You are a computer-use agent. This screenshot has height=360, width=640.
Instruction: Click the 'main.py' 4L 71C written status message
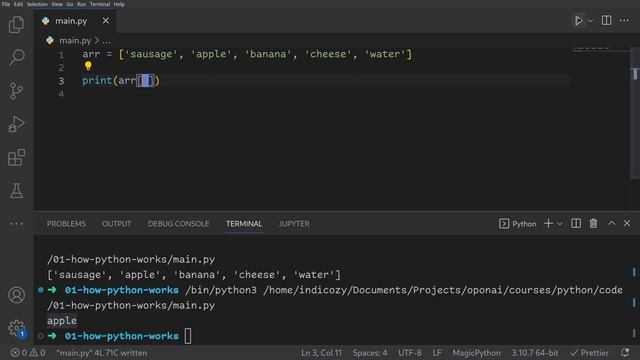point(102,353)
